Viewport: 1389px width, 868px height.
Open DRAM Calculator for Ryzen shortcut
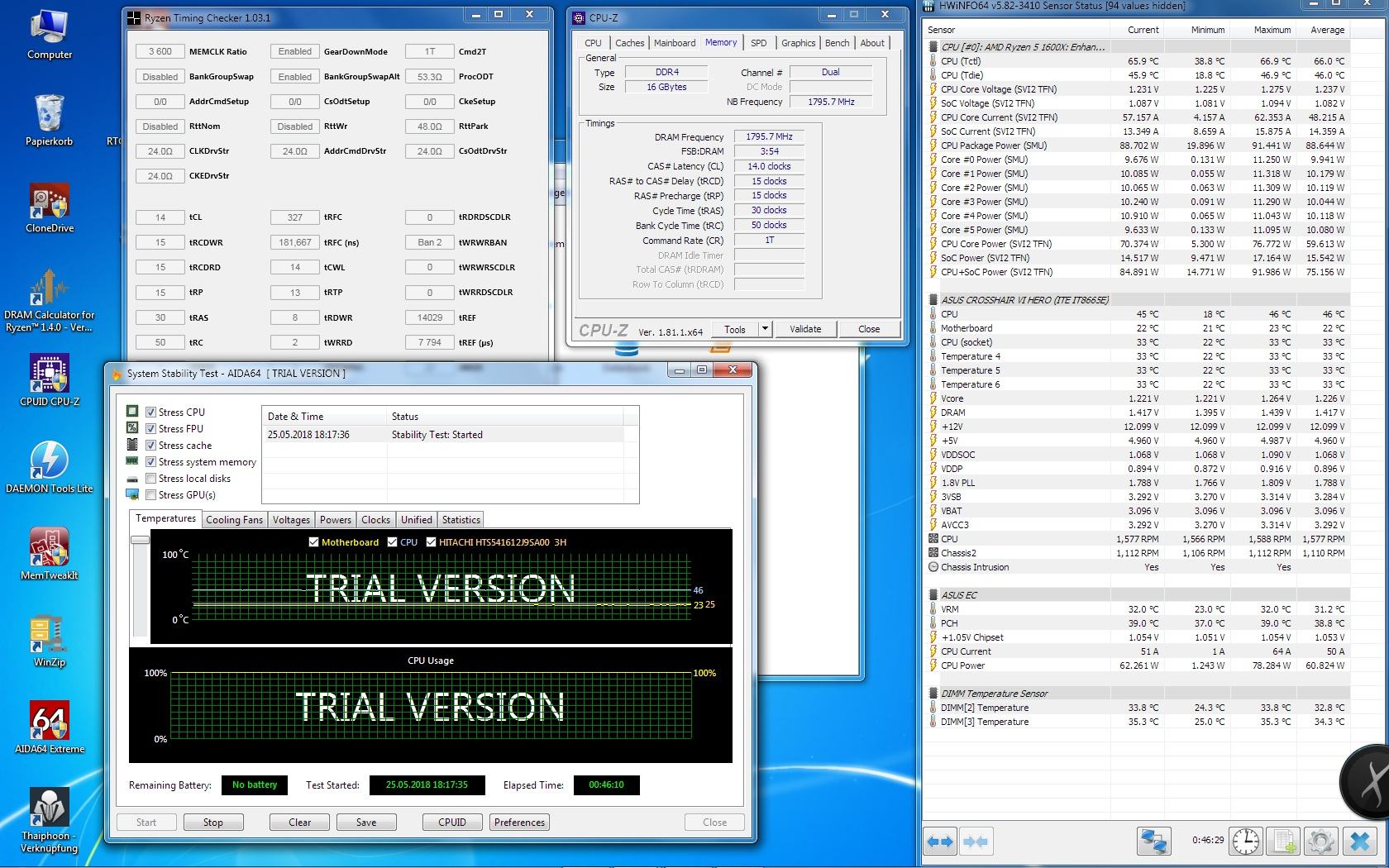click(x=49, y=300)
